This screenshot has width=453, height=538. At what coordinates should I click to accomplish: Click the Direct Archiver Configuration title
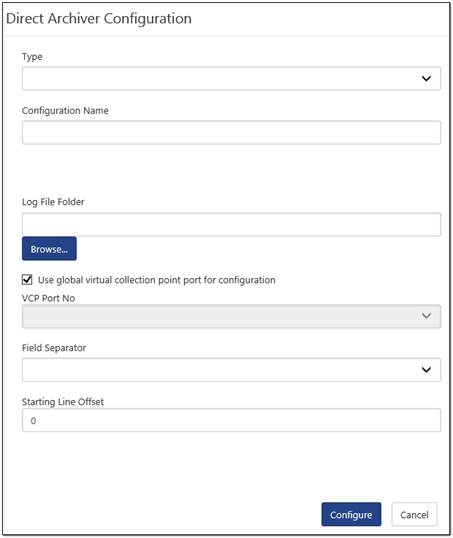pyautogui.click(x=99, y=19)
